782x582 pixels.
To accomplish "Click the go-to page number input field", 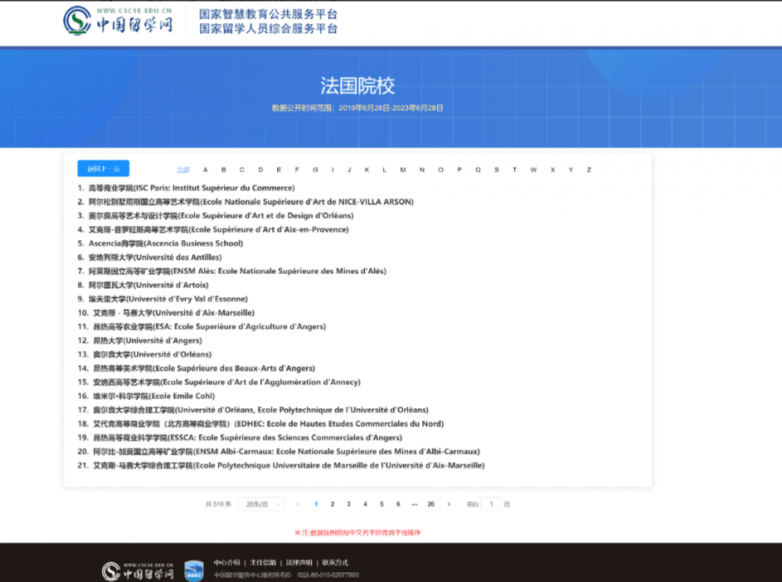I will pos(491,505).
